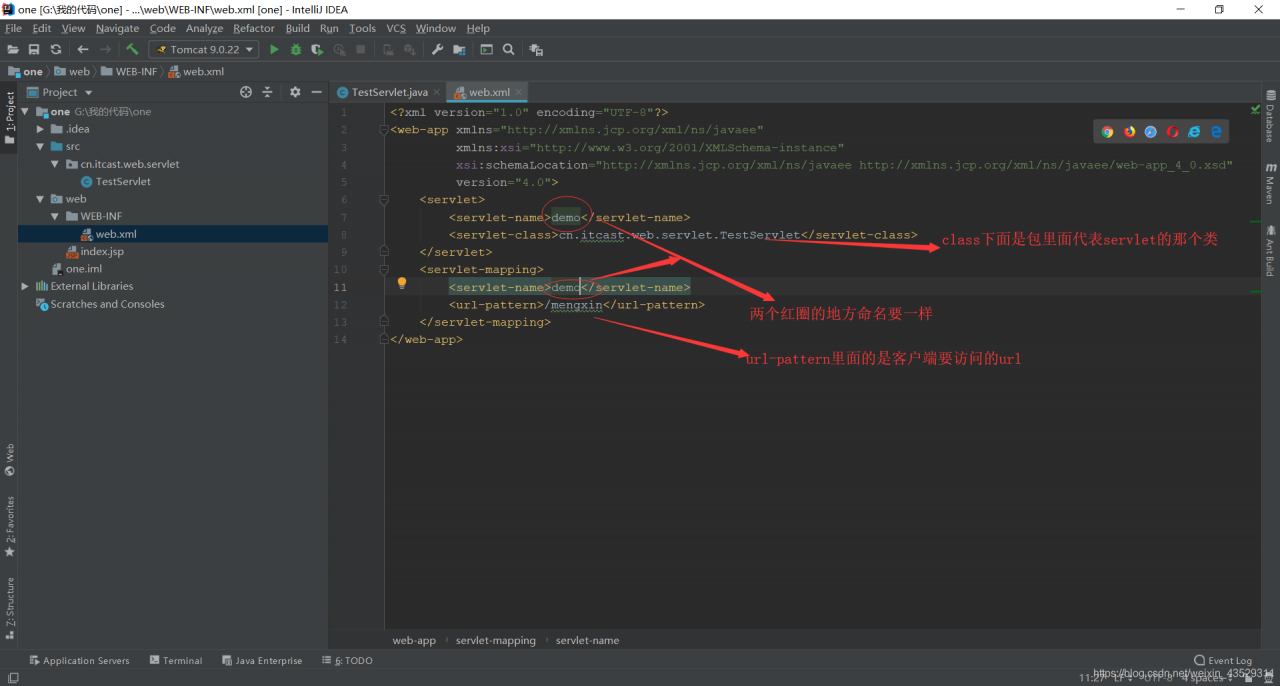Select one.iml file in tree
This screenshot has width=1280, height=686.
[x=84, y=269]
